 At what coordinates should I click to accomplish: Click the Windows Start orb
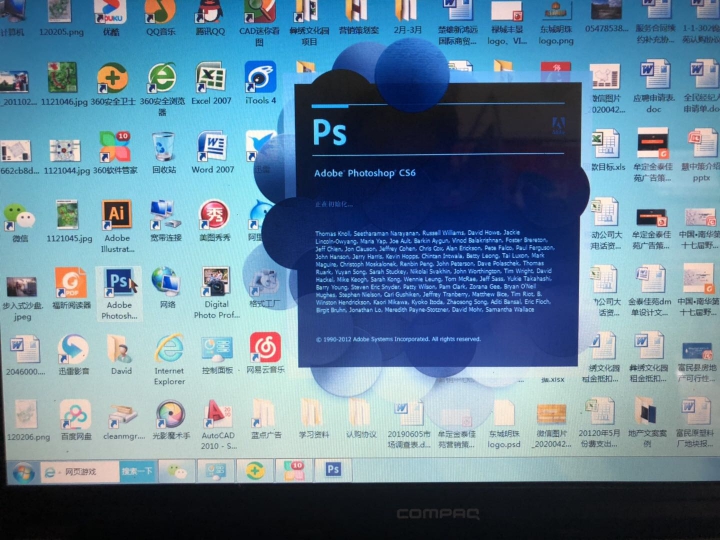coord(23,472)
